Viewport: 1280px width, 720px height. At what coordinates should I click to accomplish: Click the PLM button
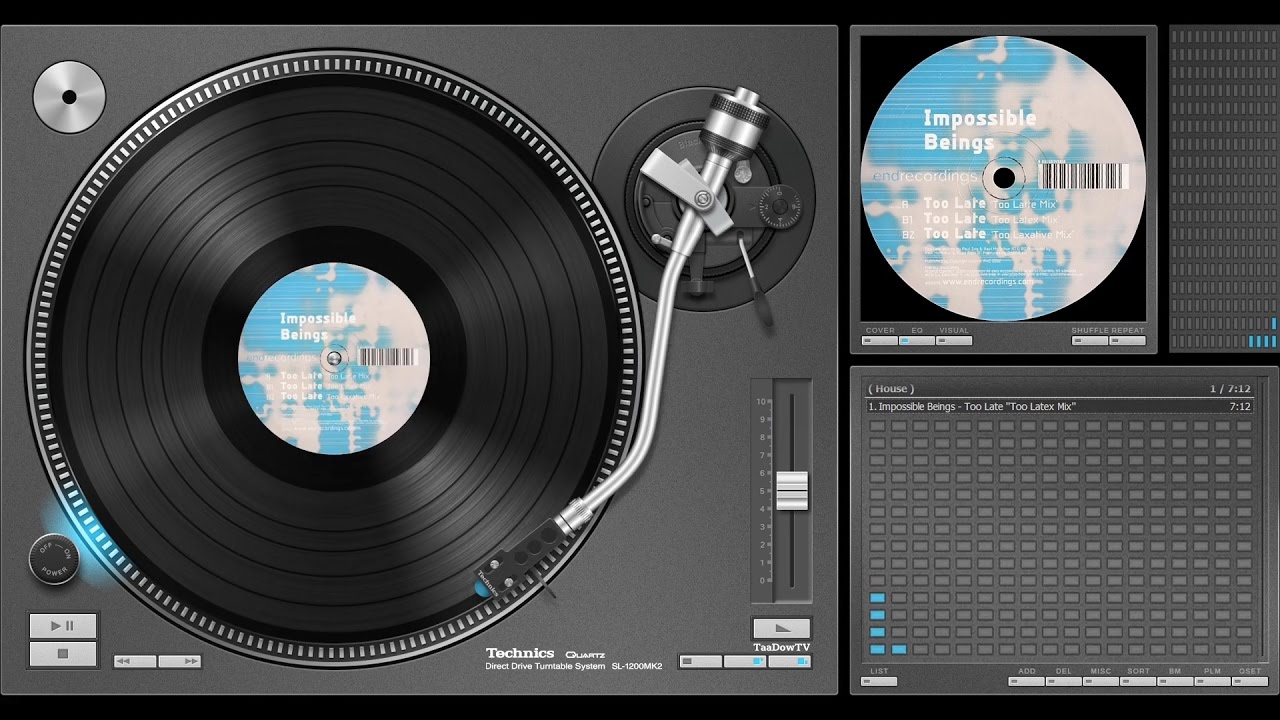(1212, 681)
